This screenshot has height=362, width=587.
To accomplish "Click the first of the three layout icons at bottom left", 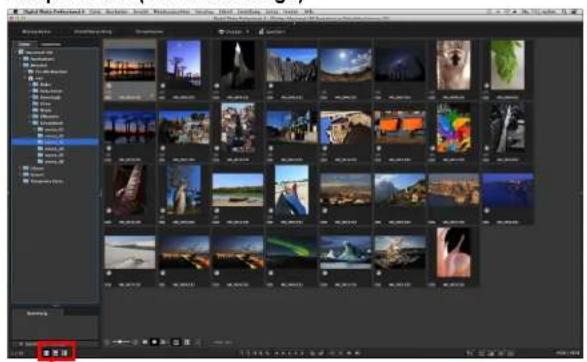I will pyautogui.click(x=46, y=353).
